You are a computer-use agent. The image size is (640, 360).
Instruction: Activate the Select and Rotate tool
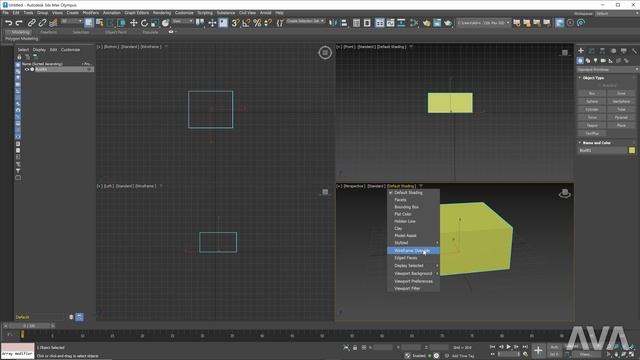point(144,23)
